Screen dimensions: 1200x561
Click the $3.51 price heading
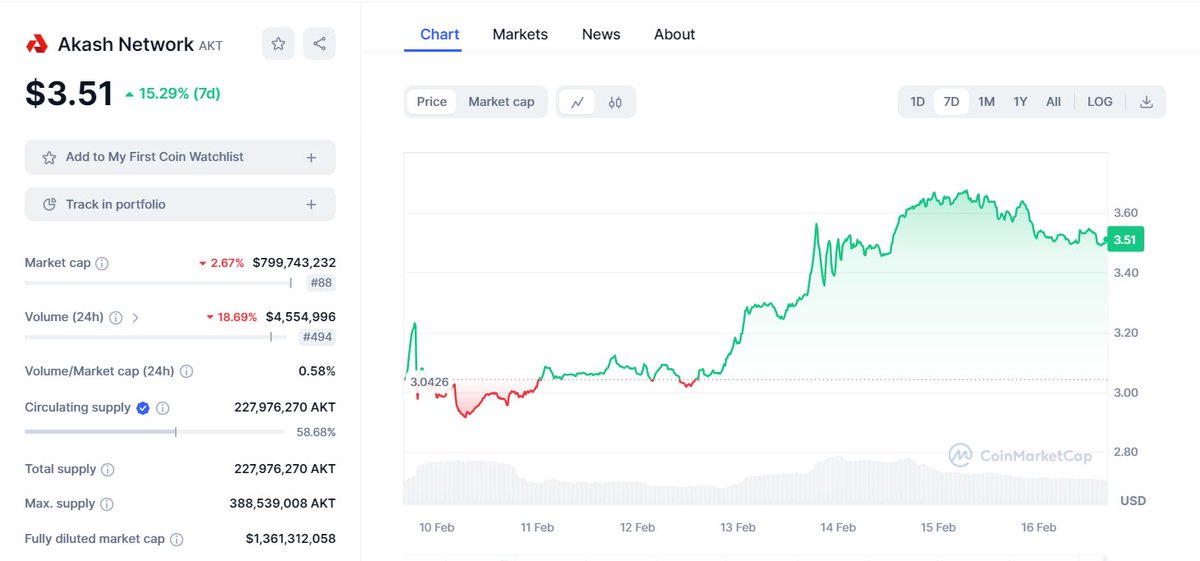click(69, 94)
